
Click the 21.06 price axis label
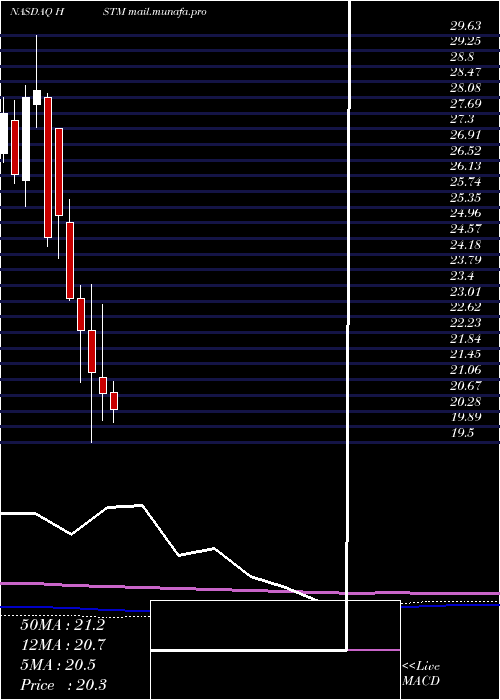click(x=465, y=370)
